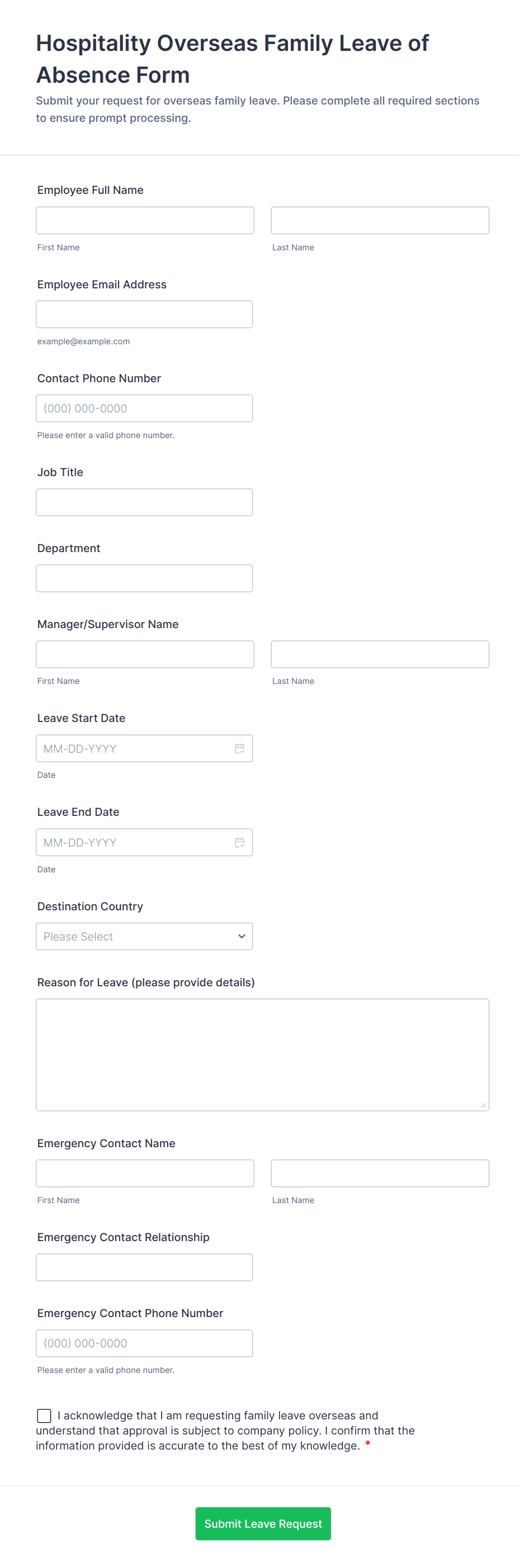The height and width of the screenshot is (1568, 520).
Task: Select Manager/Supervisor First Name field
Action: (145, 654)
